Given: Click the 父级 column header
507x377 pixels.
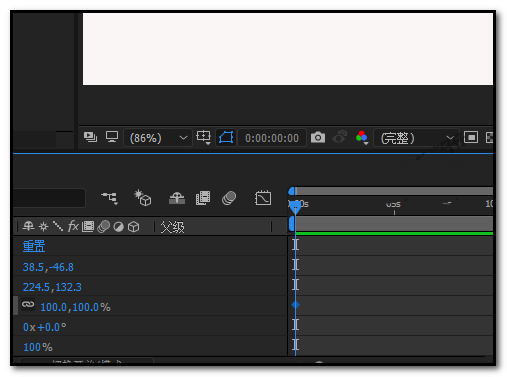Looking at the screenshot, I should pyautogui.click(x=172, y=227).
